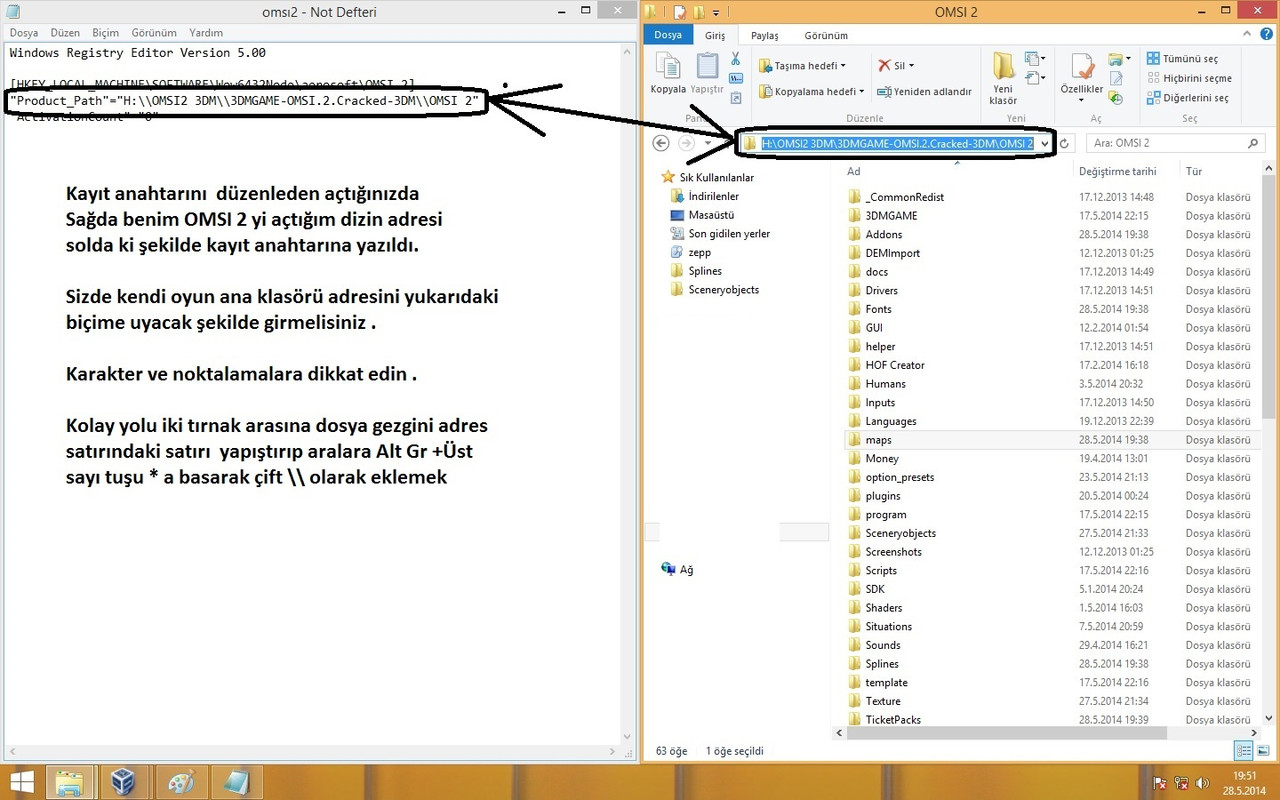
Task: Click File Explorer icon on the taskbar
Action: [69, 781]
